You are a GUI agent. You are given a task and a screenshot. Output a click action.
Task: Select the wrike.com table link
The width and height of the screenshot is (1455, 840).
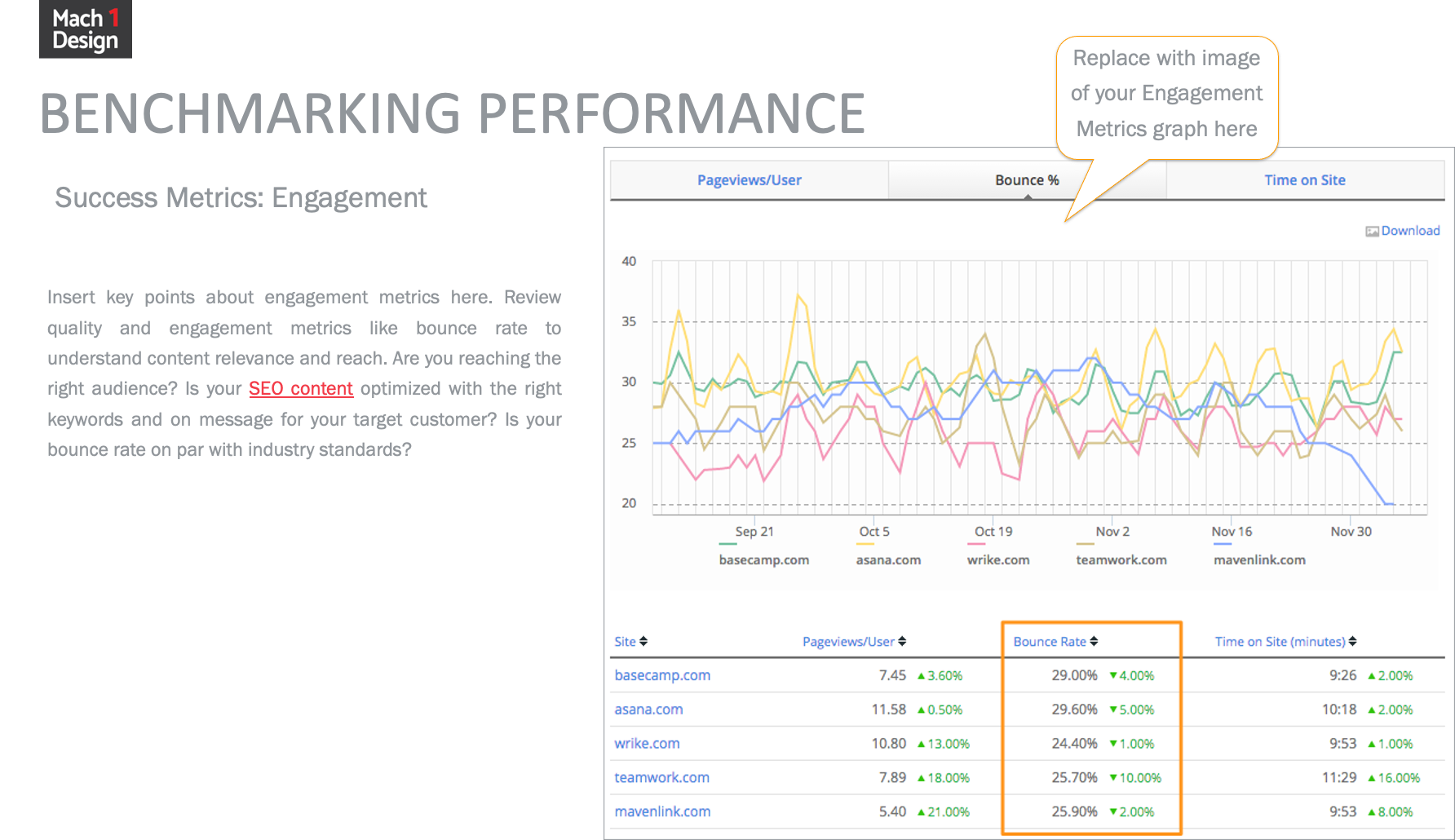(647, 744)
